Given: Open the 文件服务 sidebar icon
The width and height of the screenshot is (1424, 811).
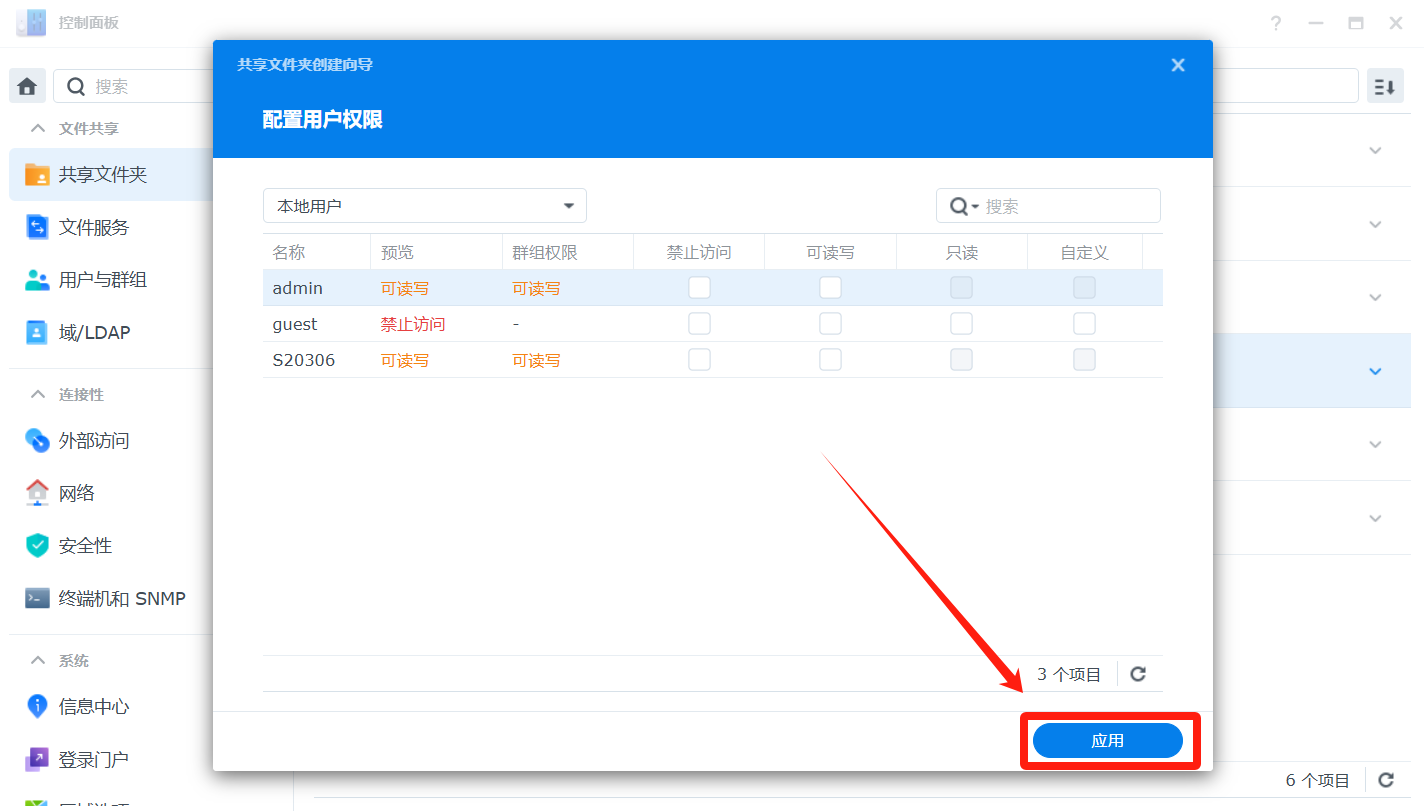Looking at the screenshot, I should (x=37, y=227).
